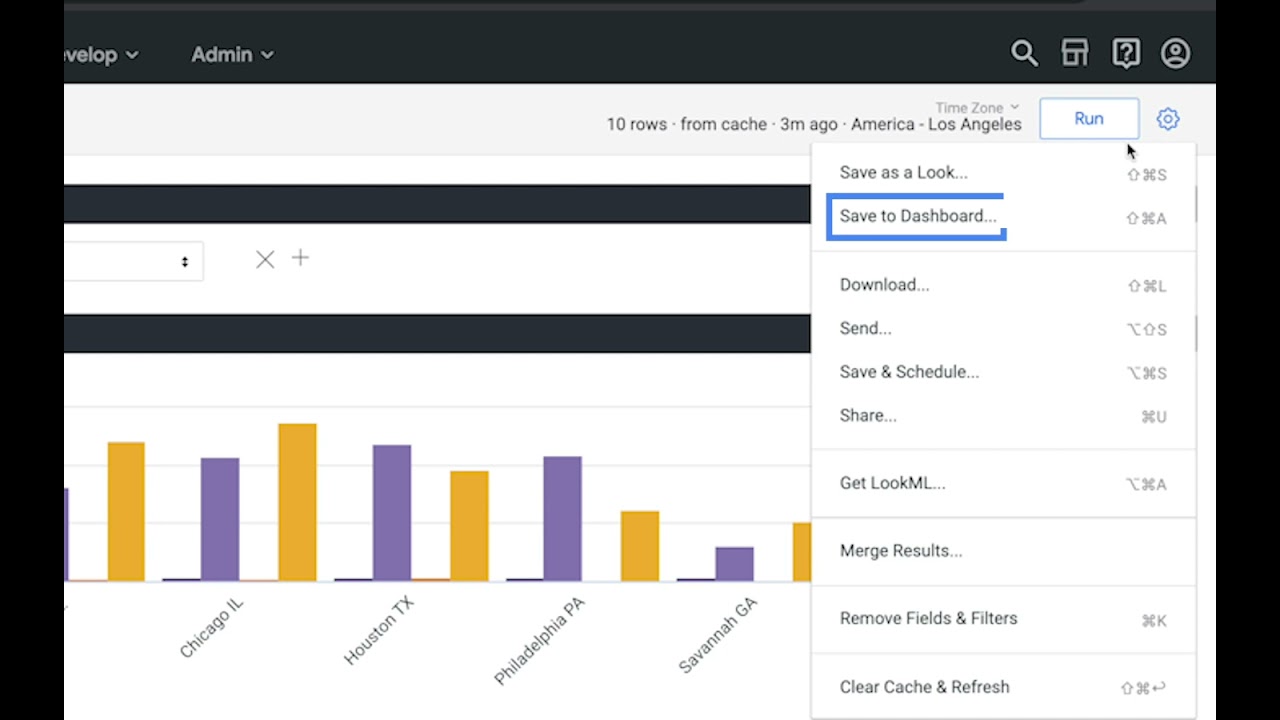This screenshot has width=1280, height=720.
Task: Open the Help question mark icon
Action: click(x=1126, y=53)
